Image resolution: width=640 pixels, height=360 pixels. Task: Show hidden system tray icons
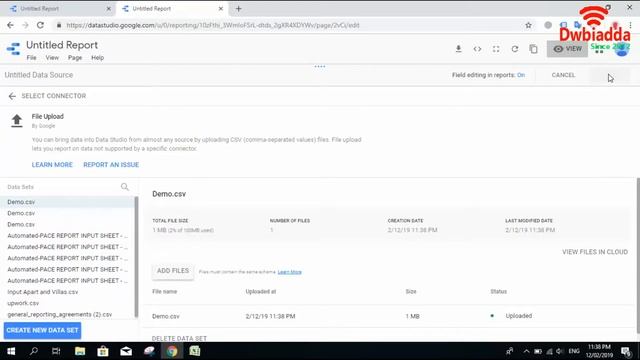point(526,351)
